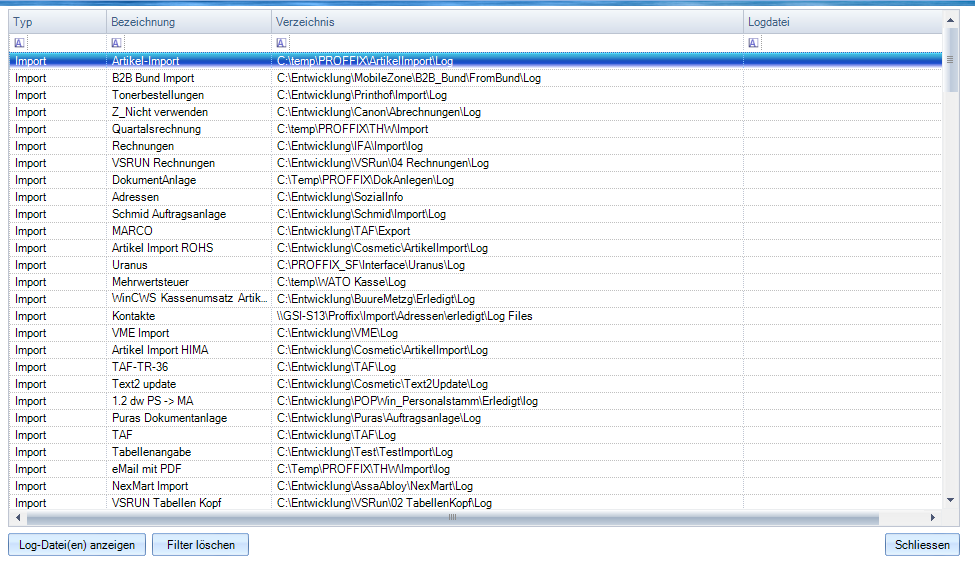Select the B2B Bund Import row
Screen dimensions: 975x576
click(x=153, y=78)
